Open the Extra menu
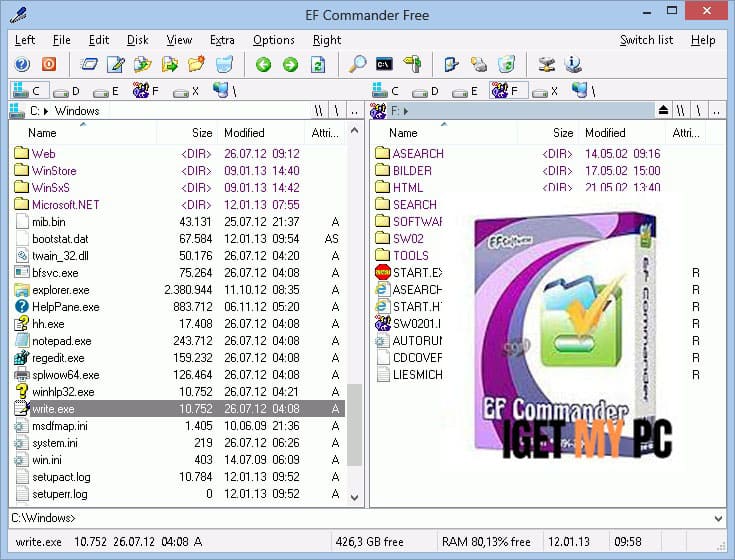The image size is (735, 560). [222, 40]
